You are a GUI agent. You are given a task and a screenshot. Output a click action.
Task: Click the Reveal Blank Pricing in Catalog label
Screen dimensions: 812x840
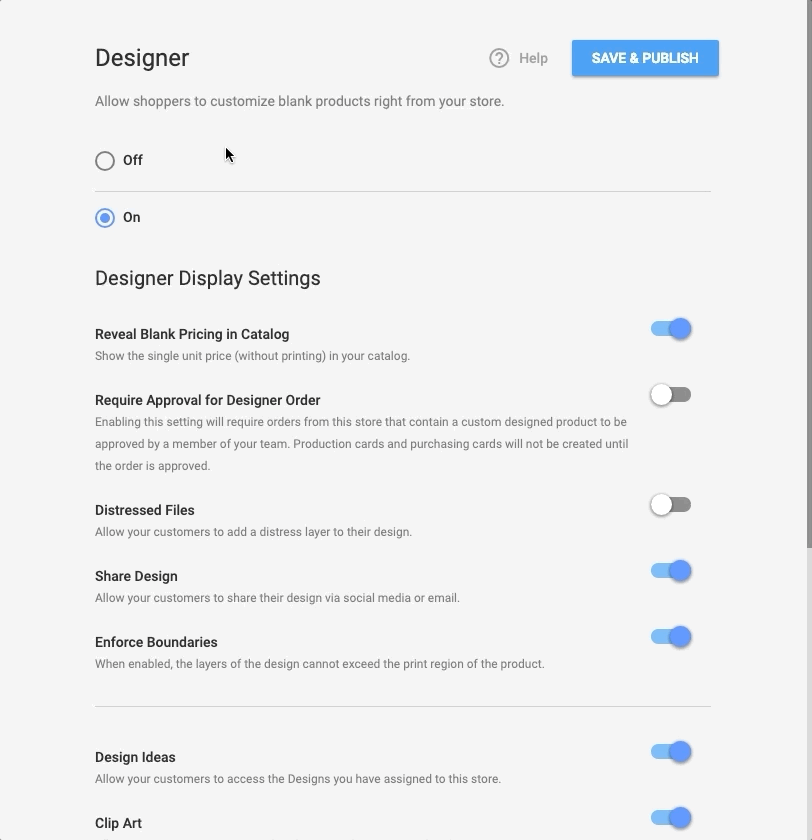[192, 334]
